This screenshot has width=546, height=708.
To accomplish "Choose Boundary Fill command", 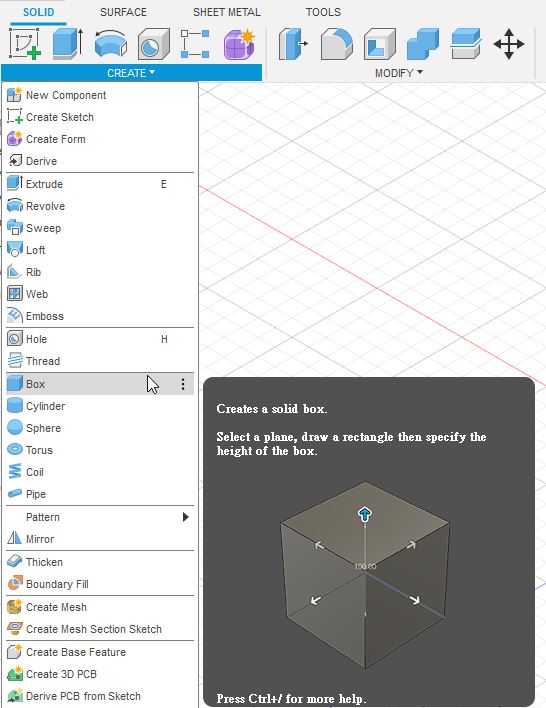I will pos(100,584).
